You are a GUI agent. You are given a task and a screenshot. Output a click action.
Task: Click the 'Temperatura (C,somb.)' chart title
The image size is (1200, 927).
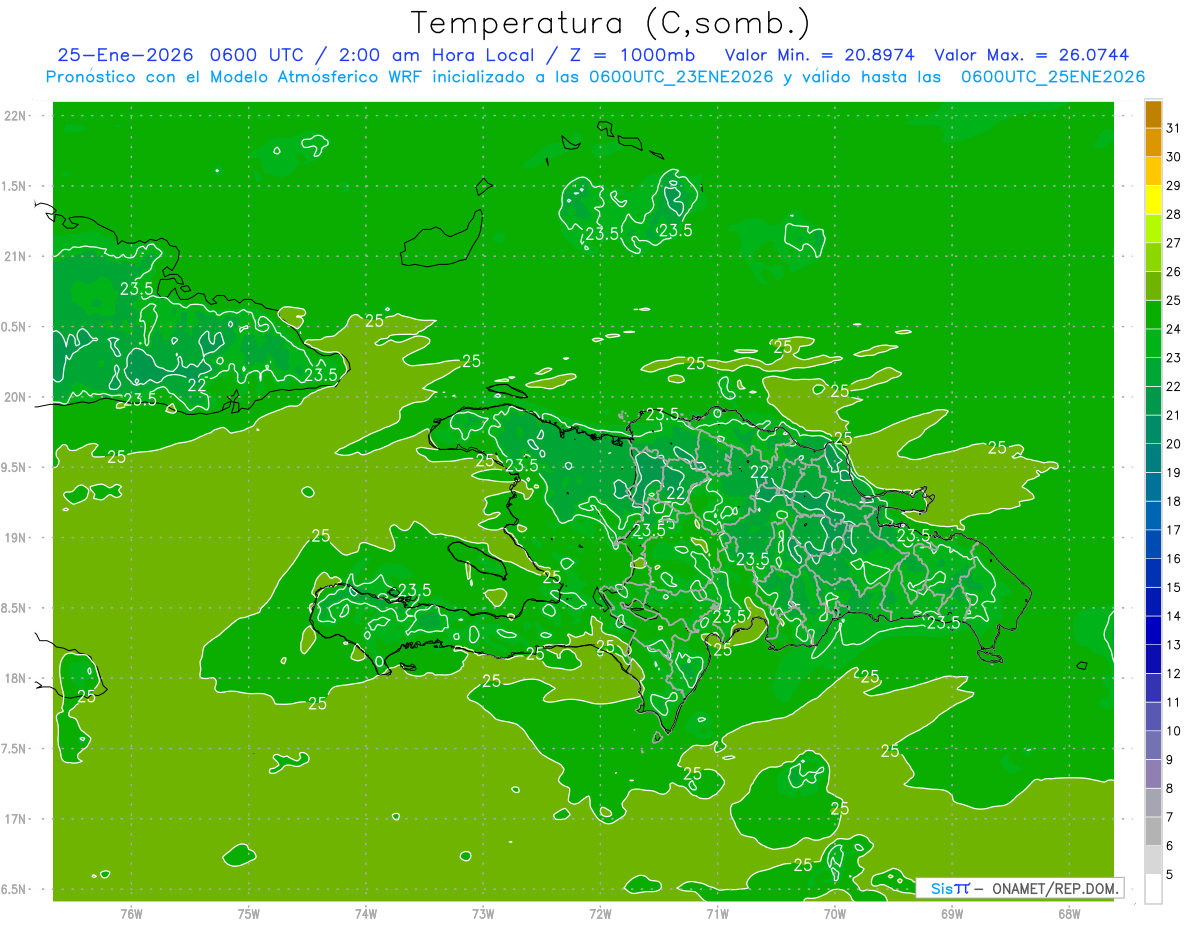tap(611, 23)
